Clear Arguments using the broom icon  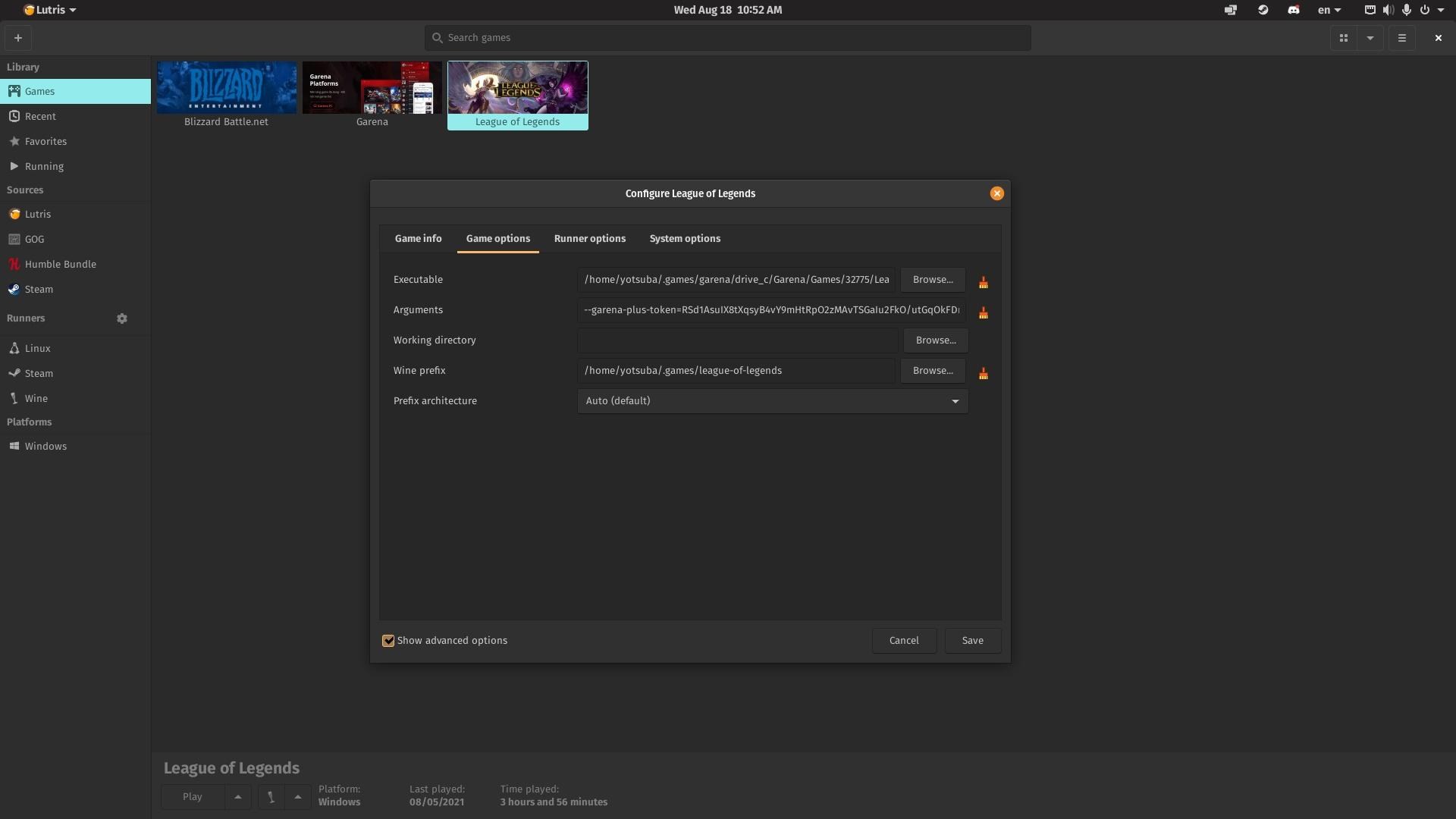click(x=983, y=312)
